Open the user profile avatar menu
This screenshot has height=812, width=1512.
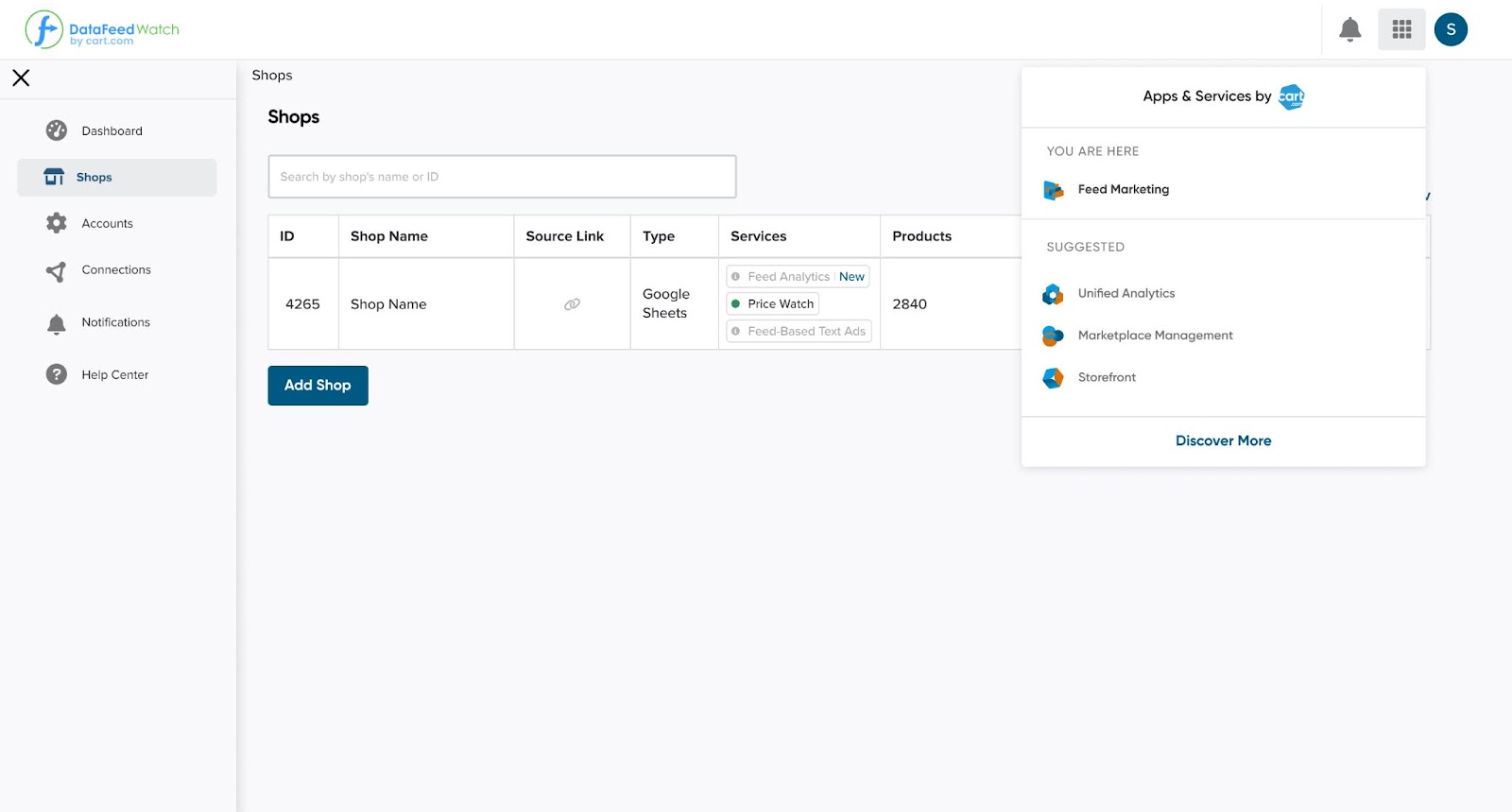pyautogui.click(x=1451, y=30)
